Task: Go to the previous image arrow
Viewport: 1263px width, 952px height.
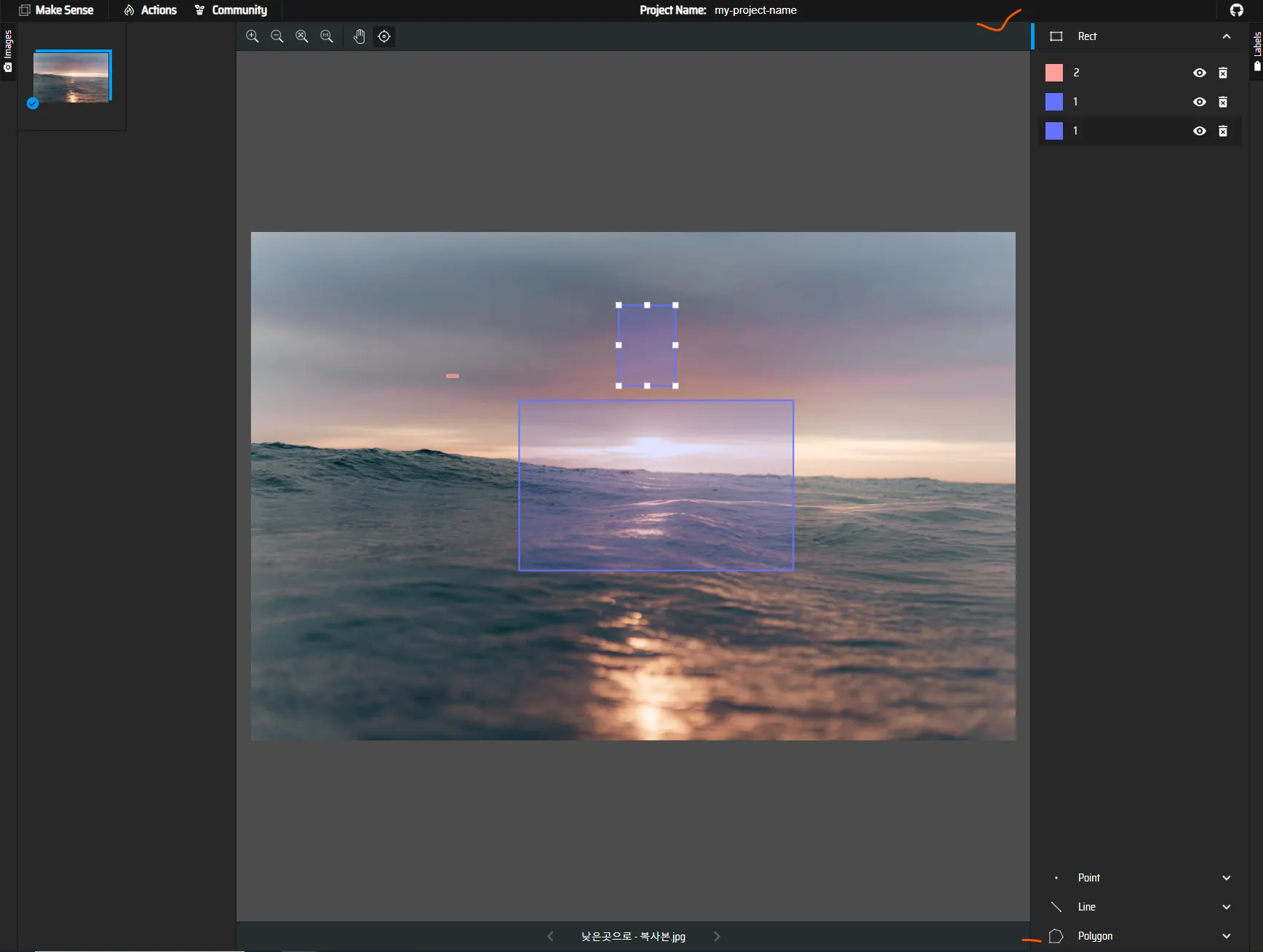Action: click(x=550, y=936)
